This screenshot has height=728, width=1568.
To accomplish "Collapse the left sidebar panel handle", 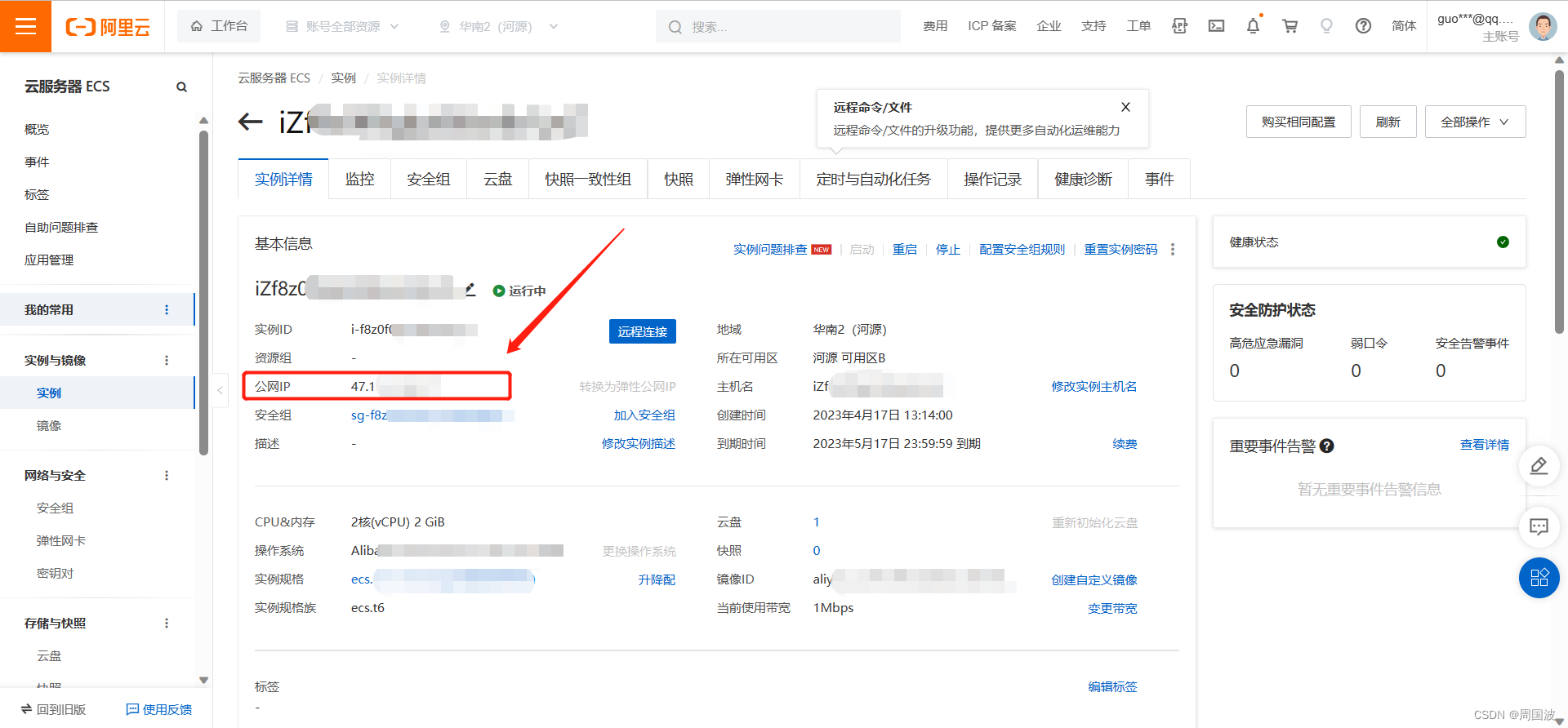I will pyautogui.click(x=220, y=390).
